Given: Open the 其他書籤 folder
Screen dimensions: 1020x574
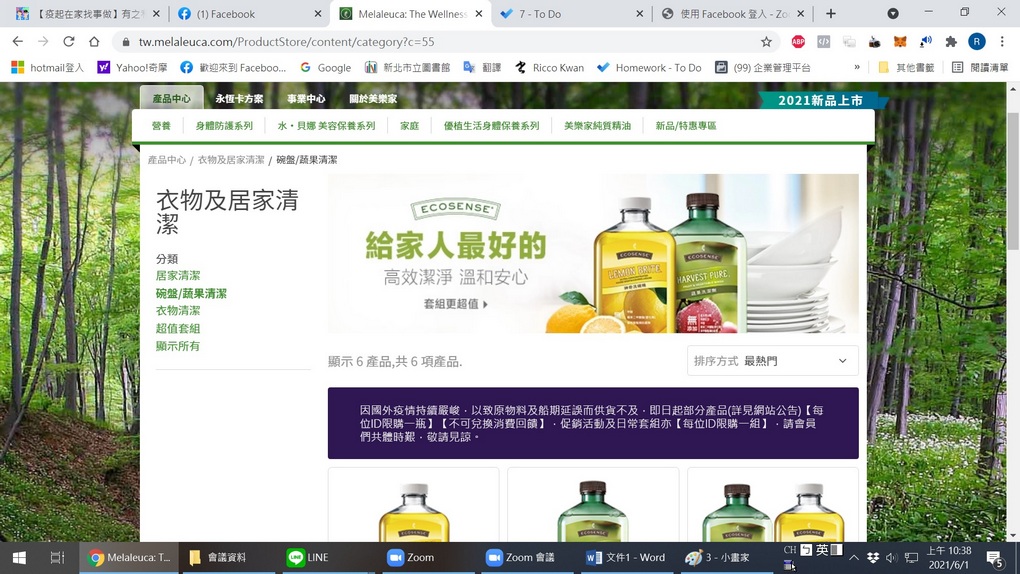Looking at the screenshot, I should (x=906, y=68).
